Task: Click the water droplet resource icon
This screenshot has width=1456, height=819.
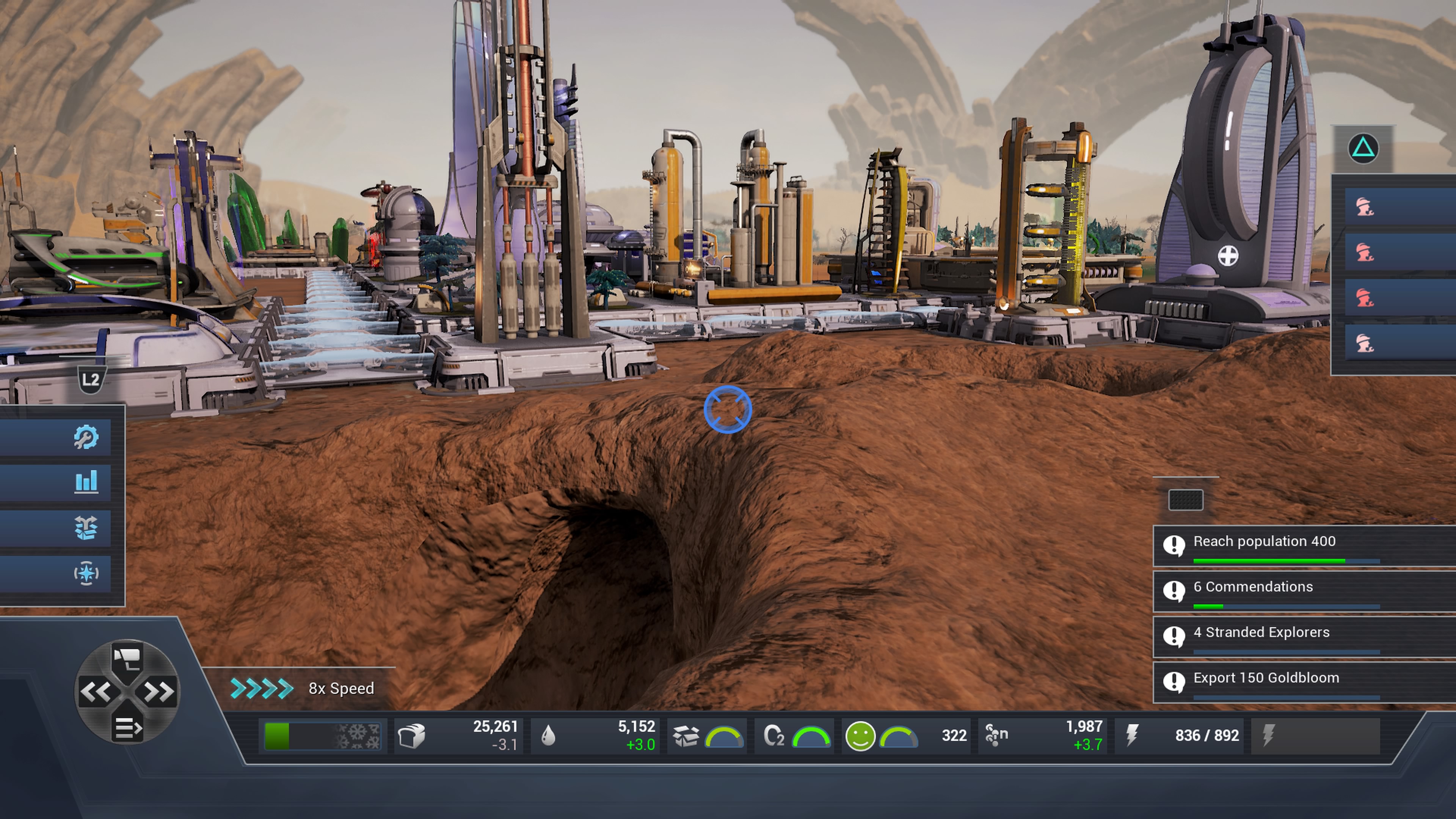Action: [x=548, y=736]
